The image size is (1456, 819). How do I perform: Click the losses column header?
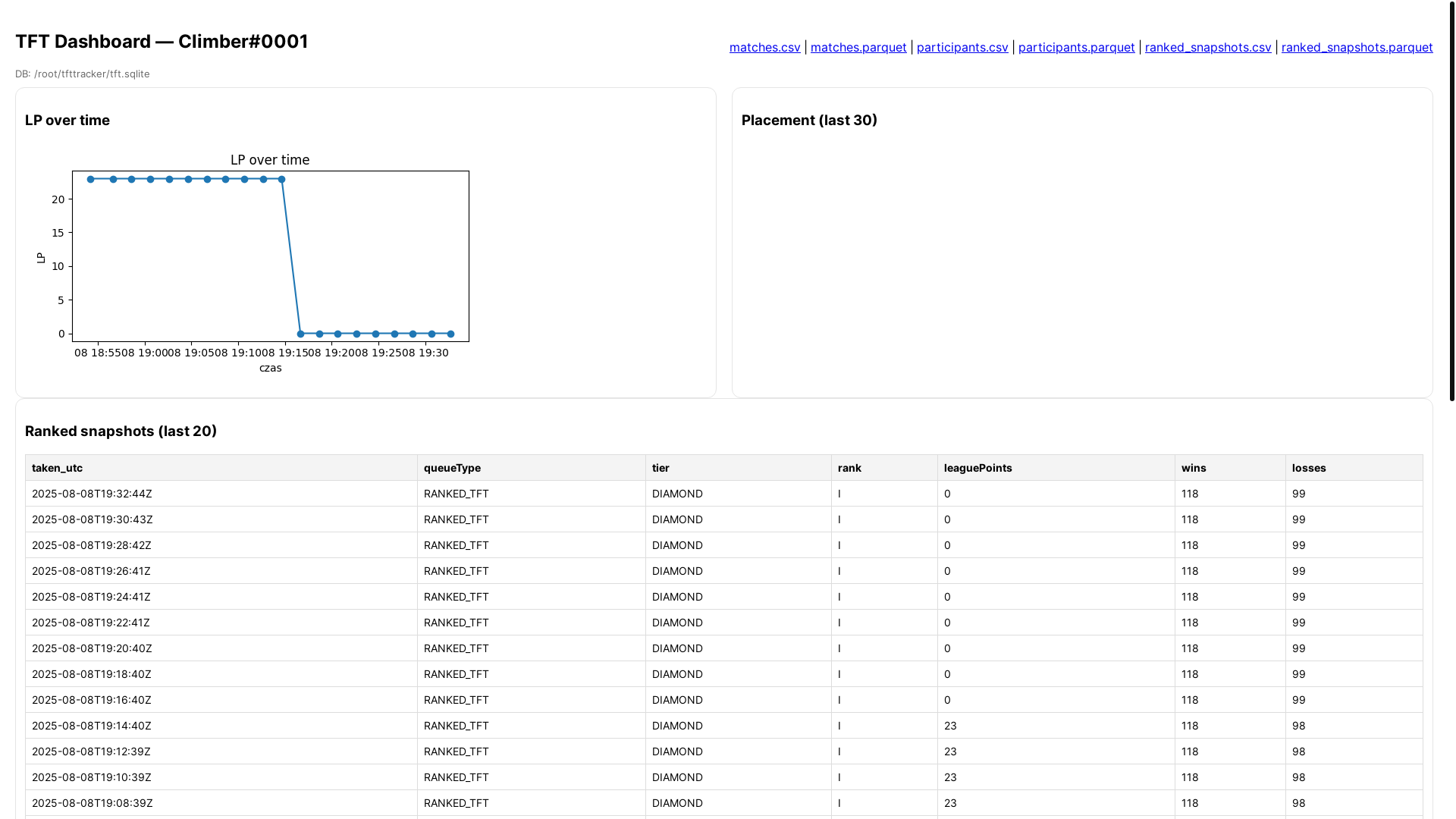pyautogui.click(x=1354, y=468)
